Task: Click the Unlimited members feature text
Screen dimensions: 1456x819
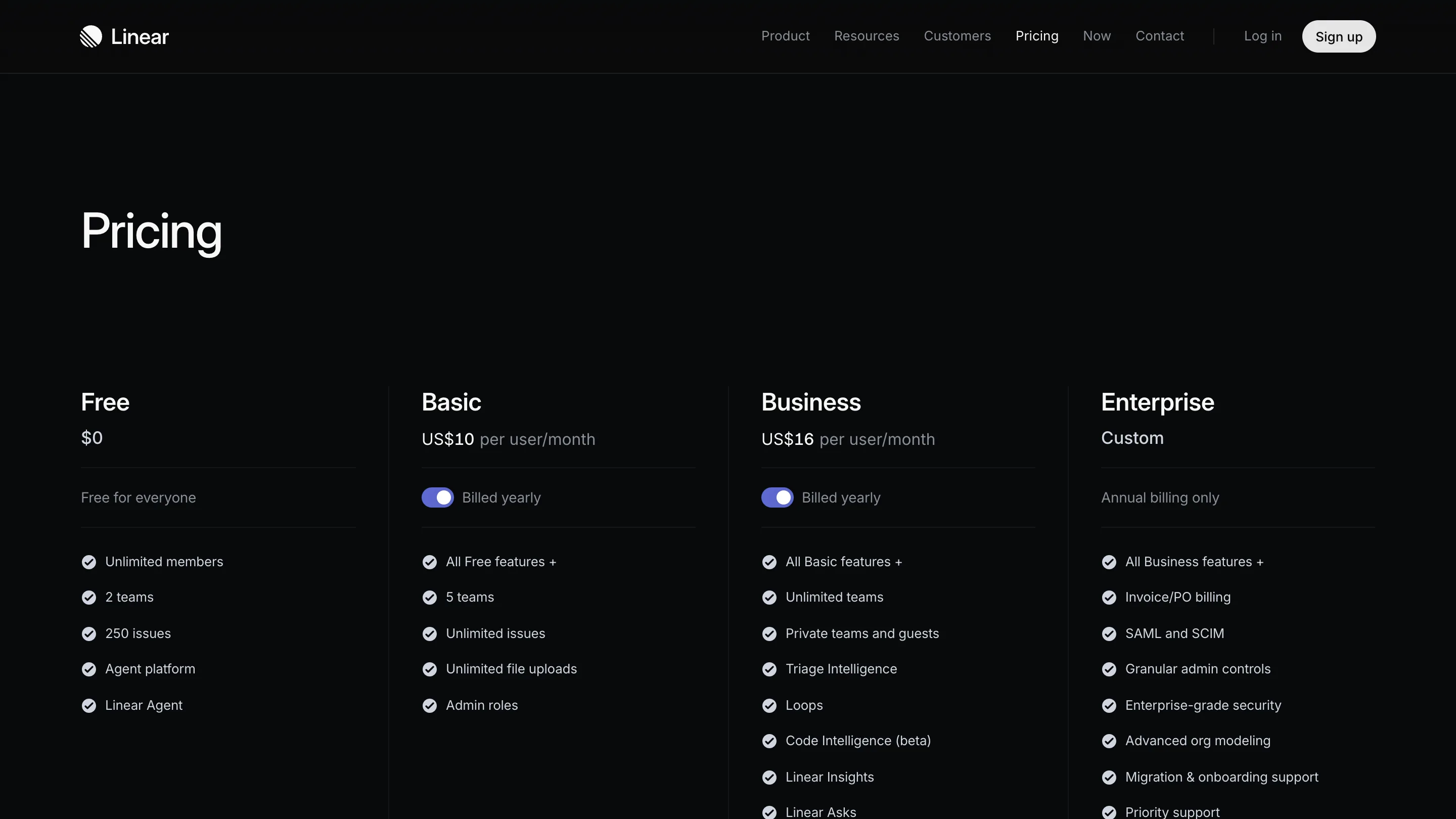Action: pos(164,562)
